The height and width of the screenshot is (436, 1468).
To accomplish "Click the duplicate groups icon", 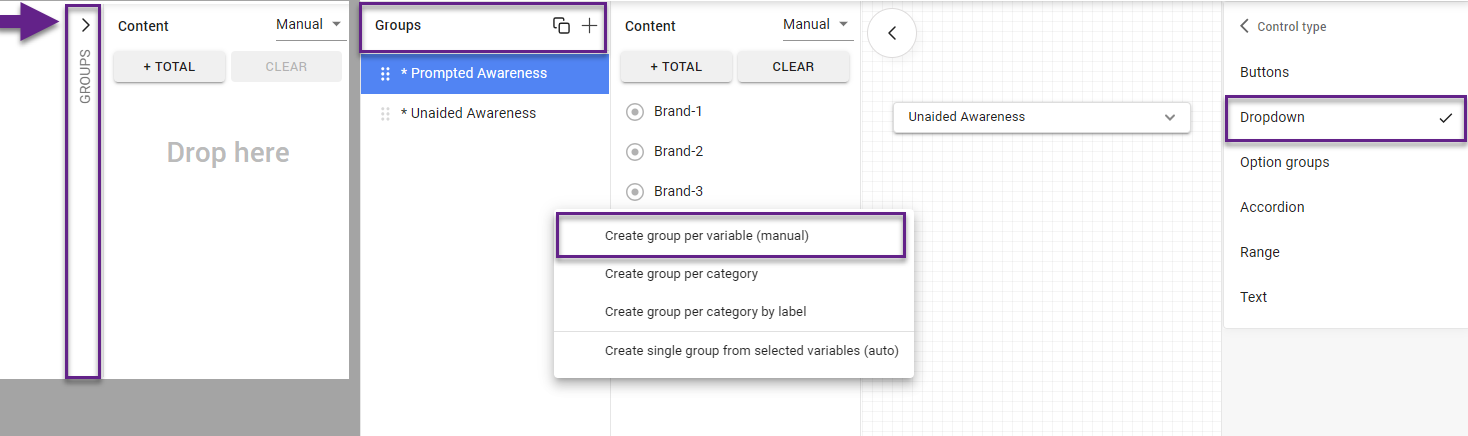I will pyautogui.click(x=561, y=26).
